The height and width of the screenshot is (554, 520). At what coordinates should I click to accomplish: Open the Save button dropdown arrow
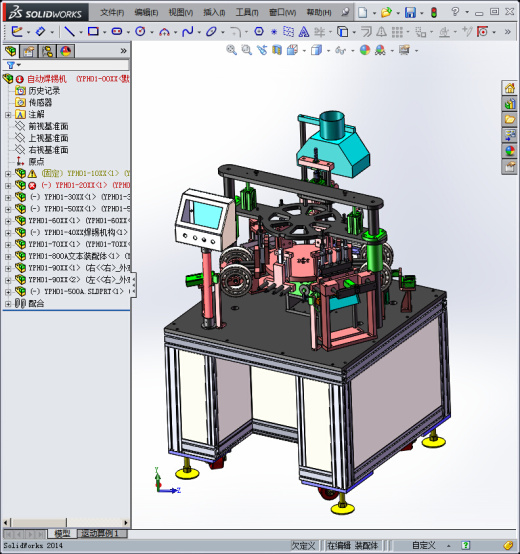422,13
